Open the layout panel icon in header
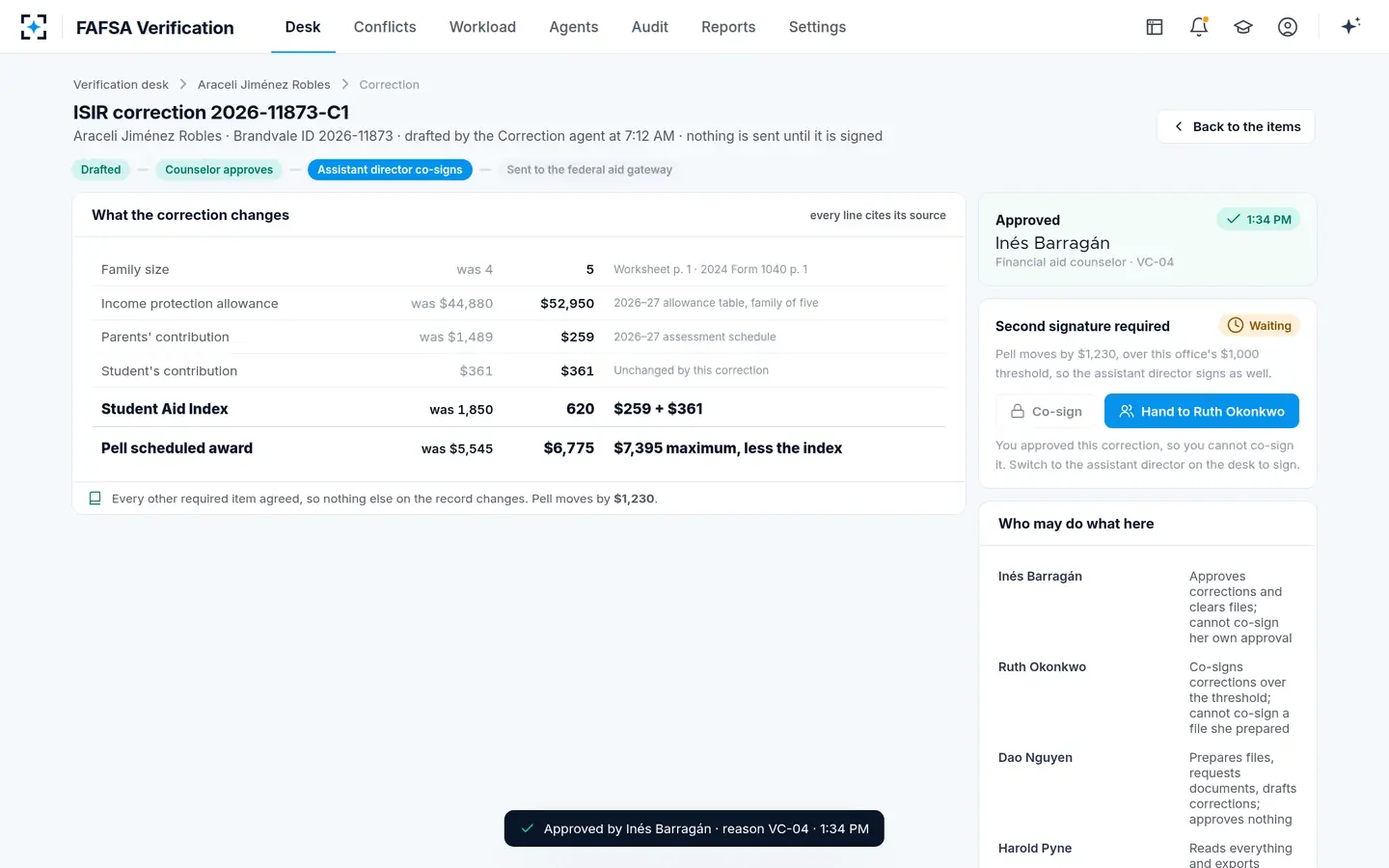The image size is (1389, 868). [1155, 27]
